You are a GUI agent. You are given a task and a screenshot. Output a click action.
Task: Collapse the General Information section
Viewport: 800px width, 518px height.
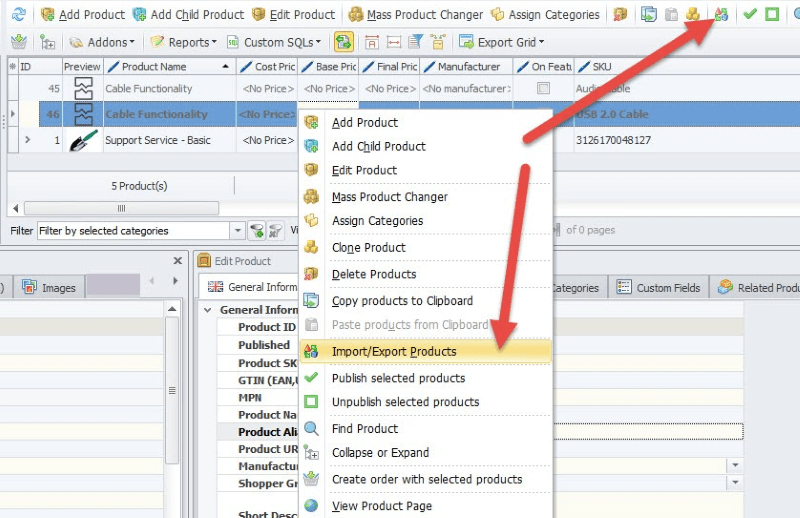coord(208,310)
